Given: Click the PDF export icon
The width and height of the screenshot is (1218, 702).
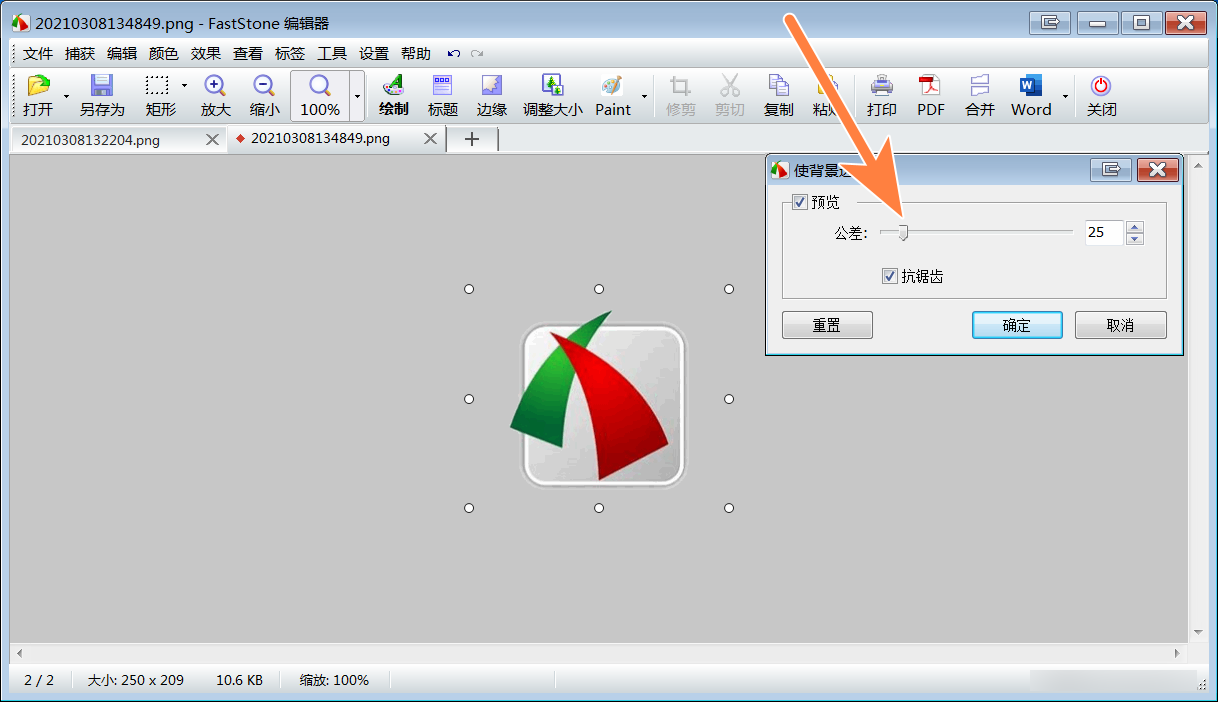Looking at the screenshot, I should [x=930, y=96].
